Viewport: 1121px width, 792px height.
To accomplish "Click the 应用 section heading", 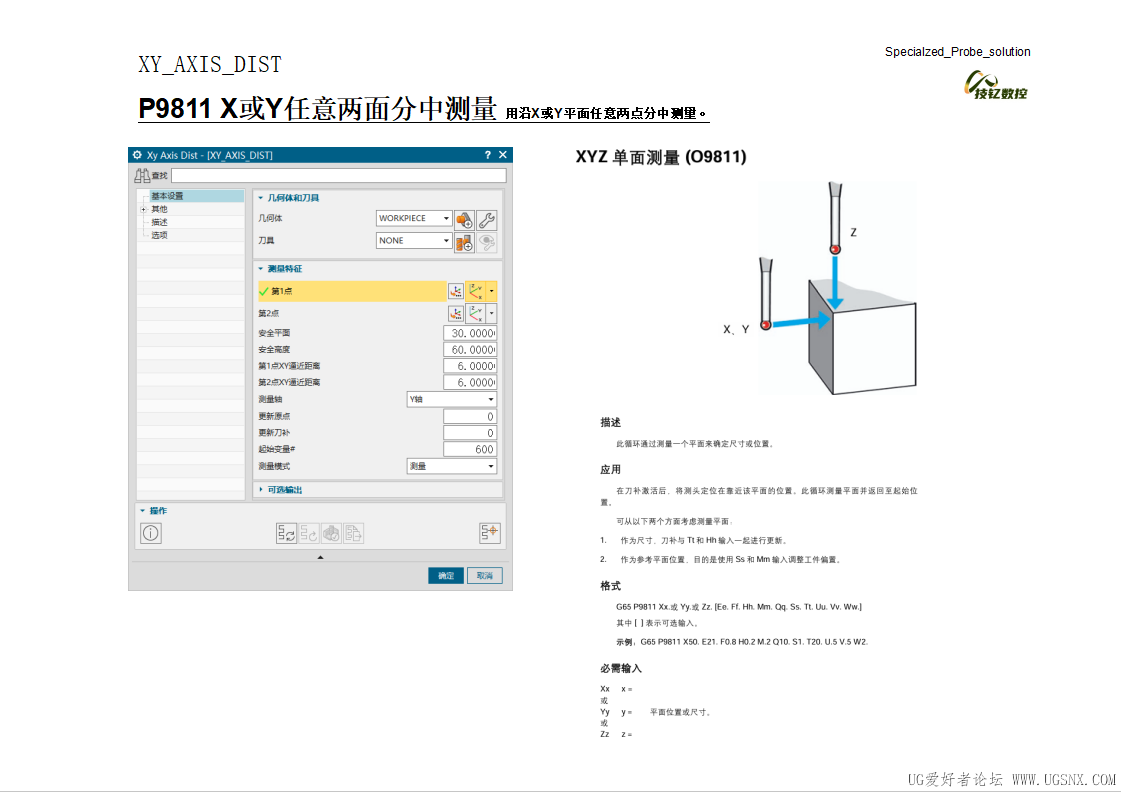I will point(610,470).
